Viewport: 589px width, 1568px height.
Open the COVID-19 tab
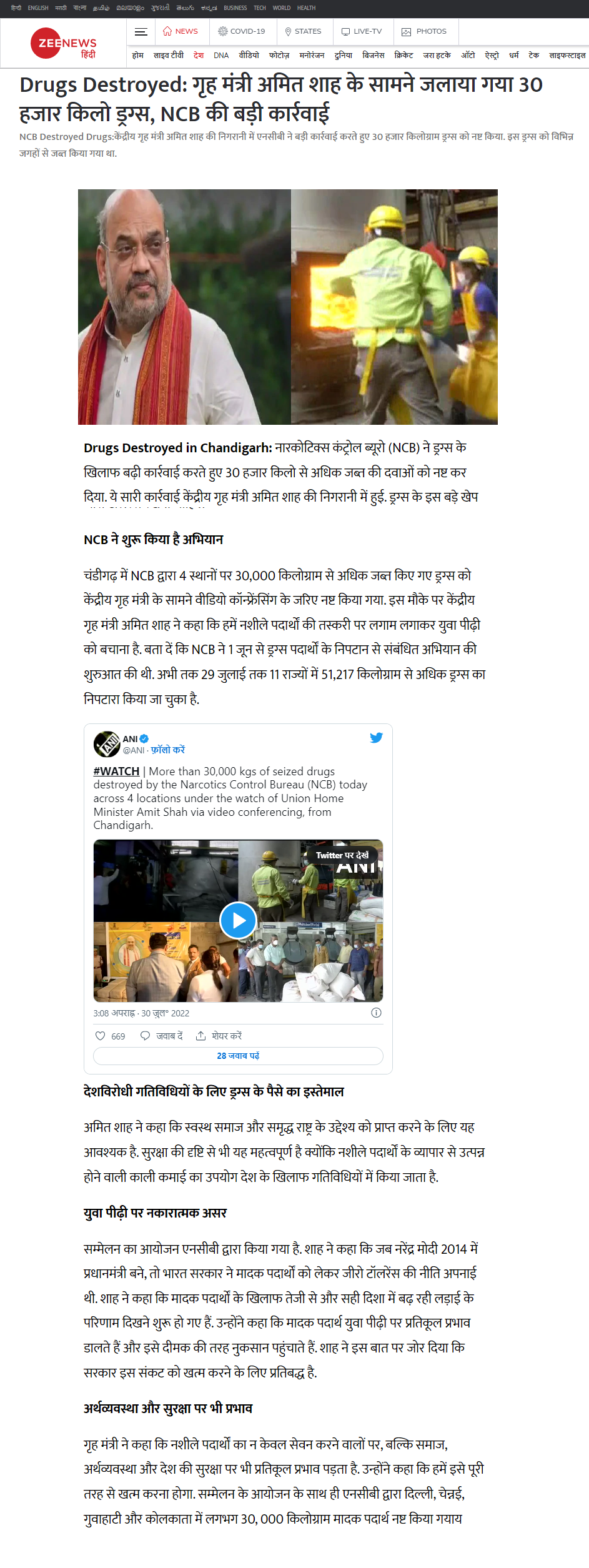tap(241, 31)
